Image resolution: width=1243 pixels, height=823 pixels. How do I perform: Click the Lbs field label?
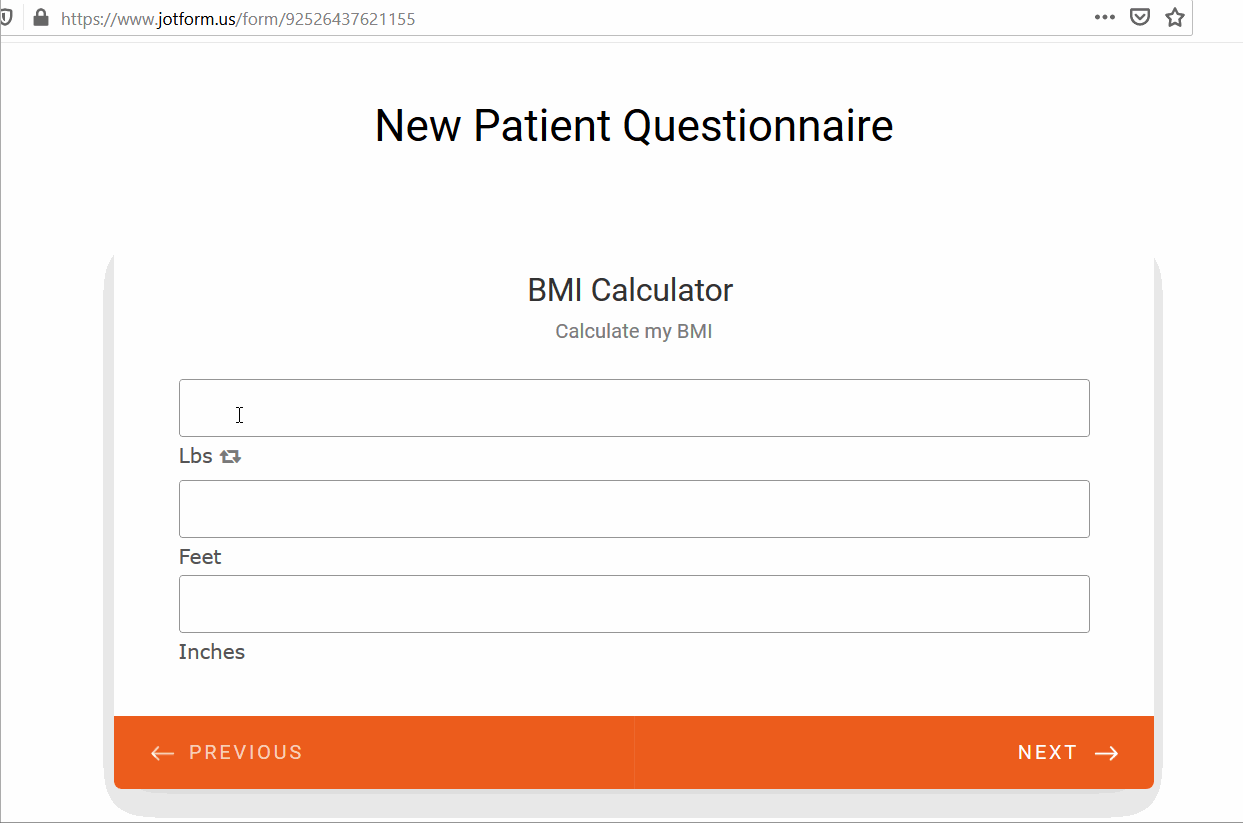(x=194, y=455)
